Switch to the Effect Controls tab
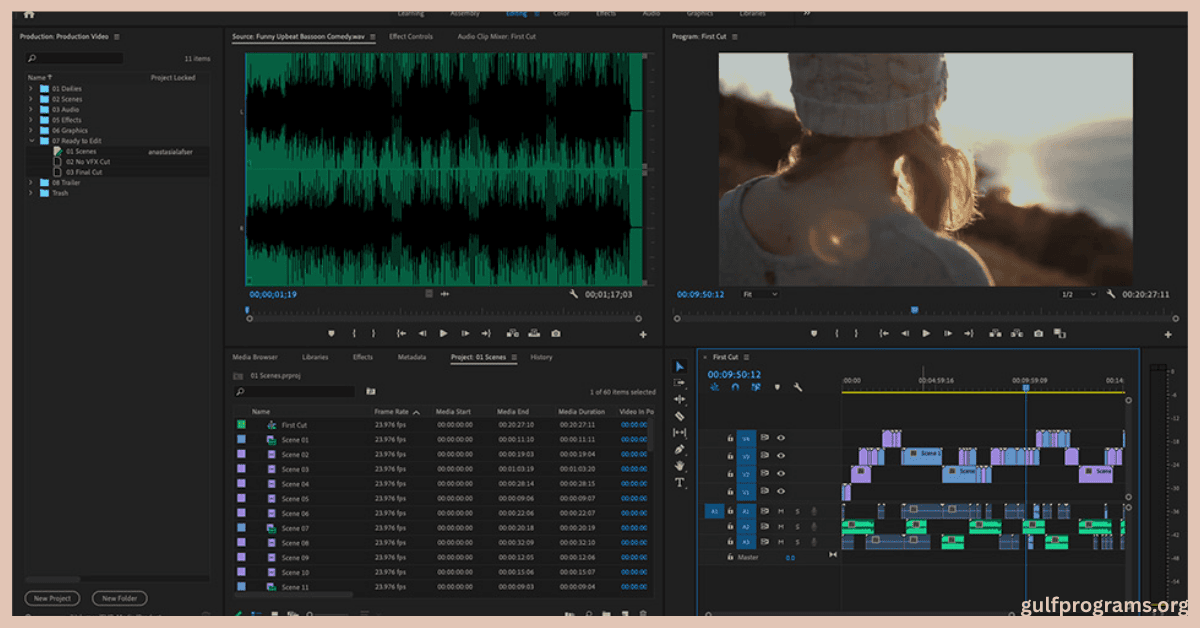The image size is (1200, 628). point(410,37)
